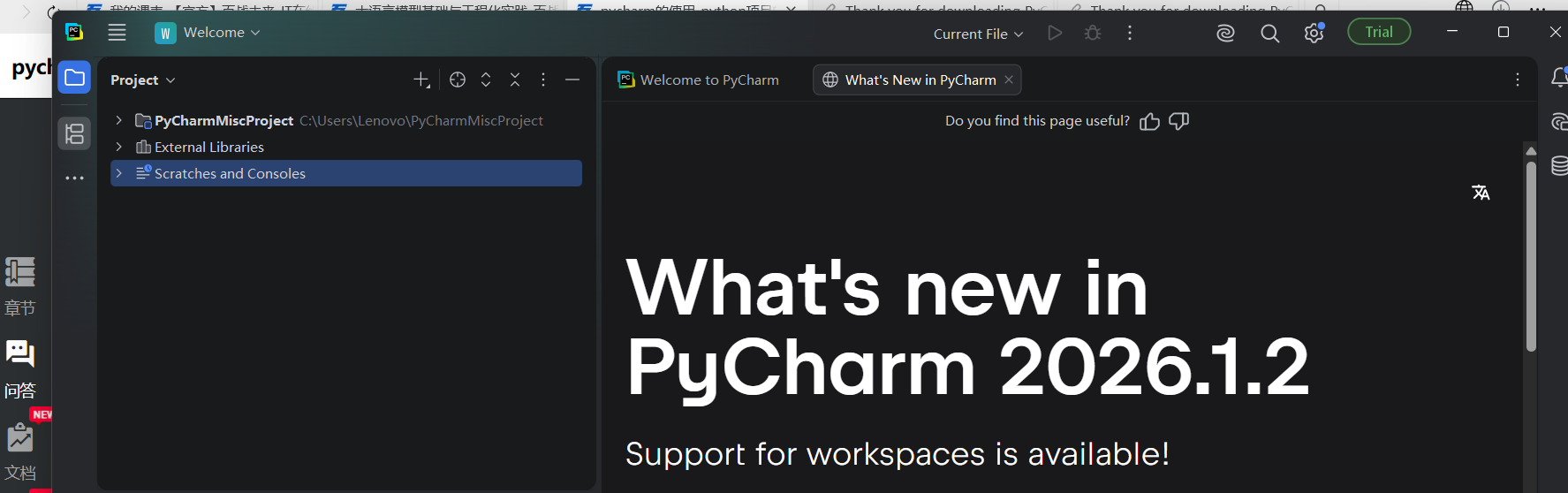The width and height of the screenshot is (1568, 493).
Task: Open Project panel options menu
Action: (x=543, y=80)
